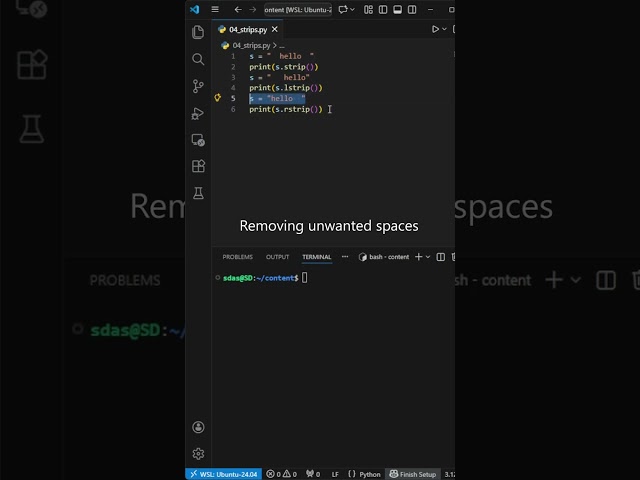The width and height of the screenshot is (640, 480).
Task: Select the 04_strips.py editor tab
Action: pyautogui.click(x=247, y=29)
